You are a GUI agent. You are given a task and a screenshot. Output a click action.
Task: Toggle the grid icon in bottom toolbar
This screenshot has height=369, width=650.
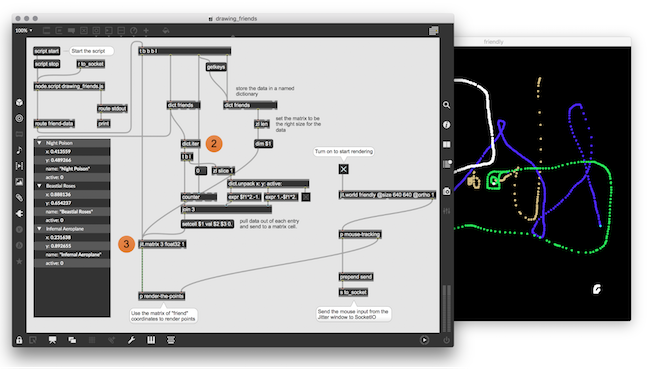[92, 340]
